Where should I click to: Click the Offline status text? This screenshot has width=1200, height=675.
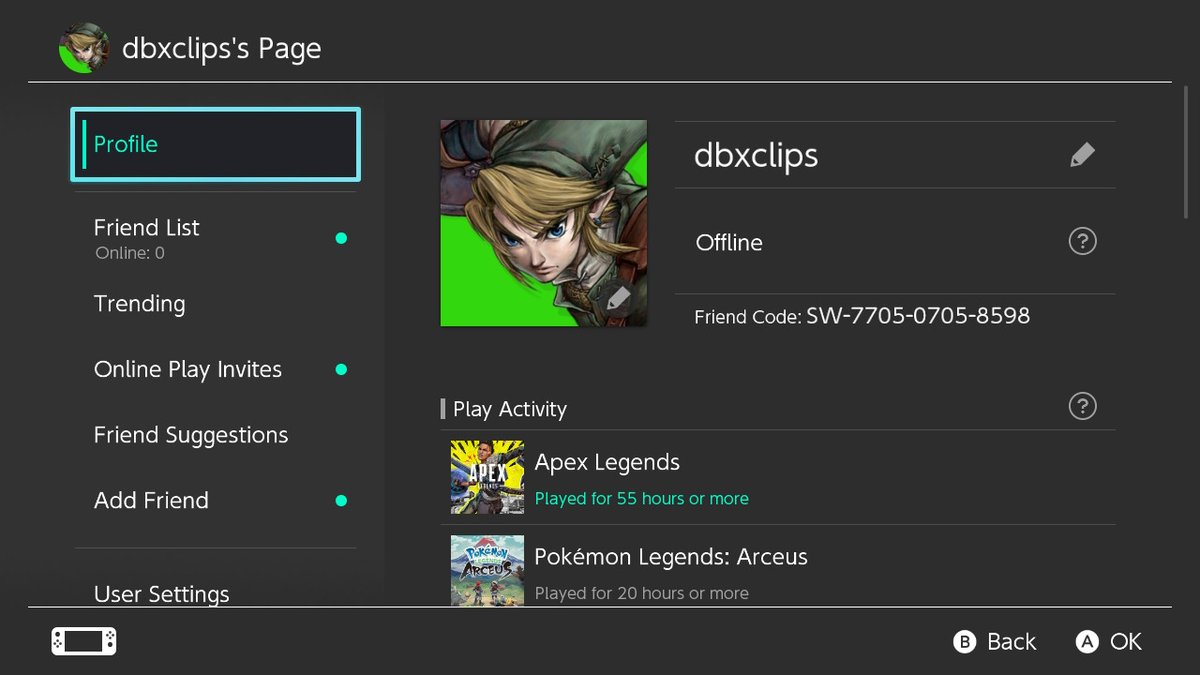click(x=729, y=243)
